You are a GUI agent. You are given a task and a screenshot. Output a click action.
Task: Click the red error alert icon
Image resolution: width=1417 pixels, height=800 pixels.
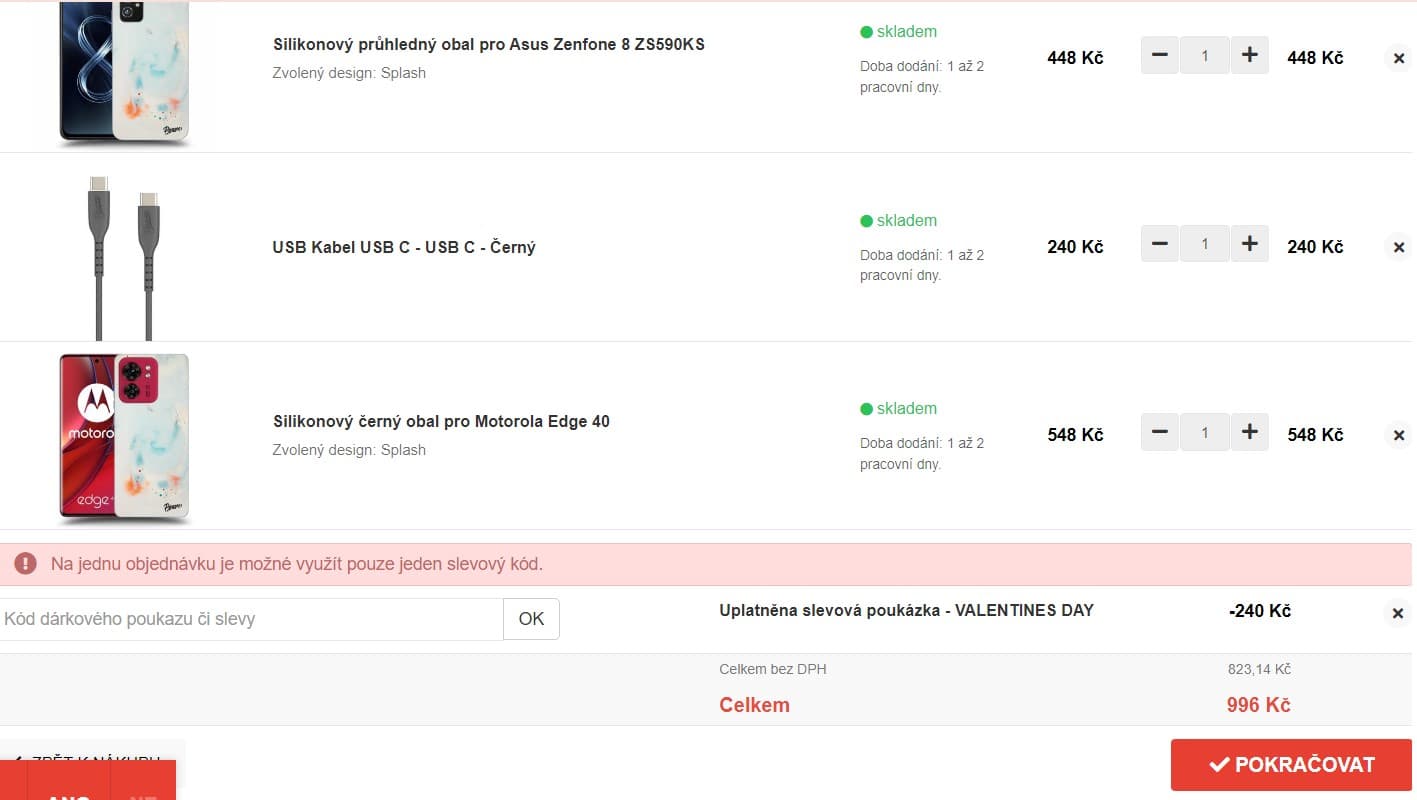pos(25,564)
